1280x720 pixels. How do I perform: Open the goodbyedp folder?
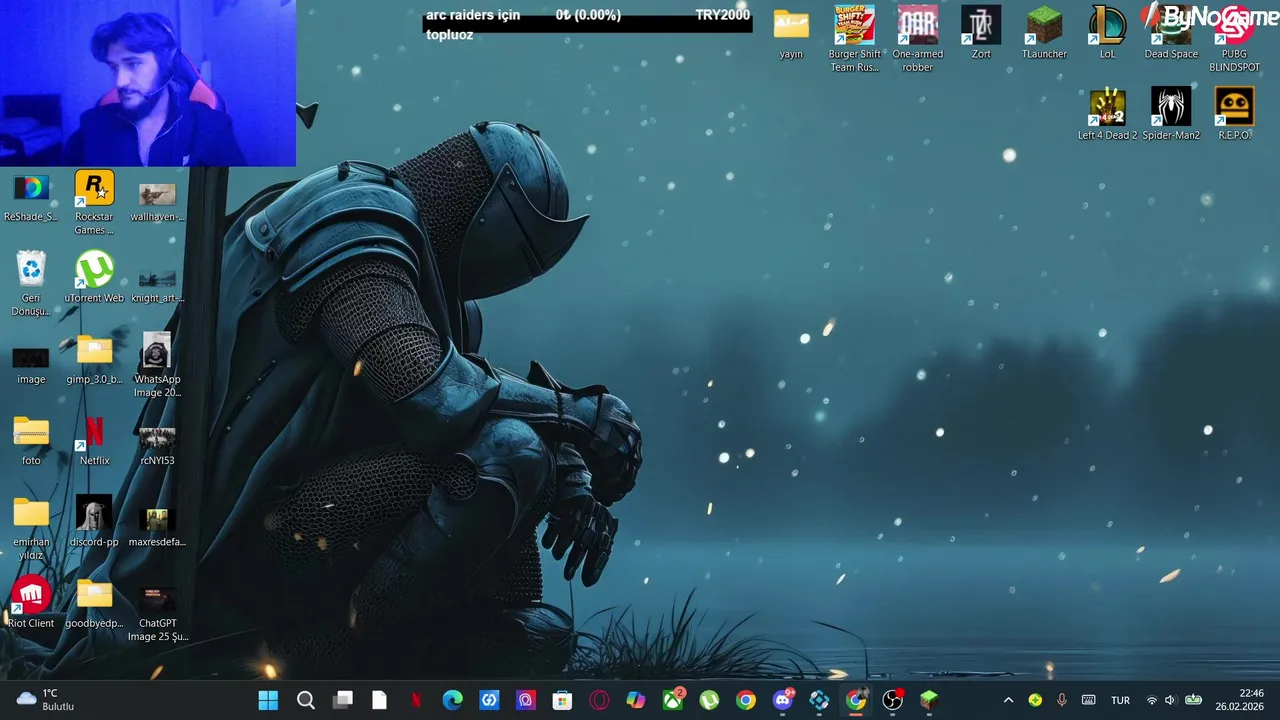click(x=94, y=603)
